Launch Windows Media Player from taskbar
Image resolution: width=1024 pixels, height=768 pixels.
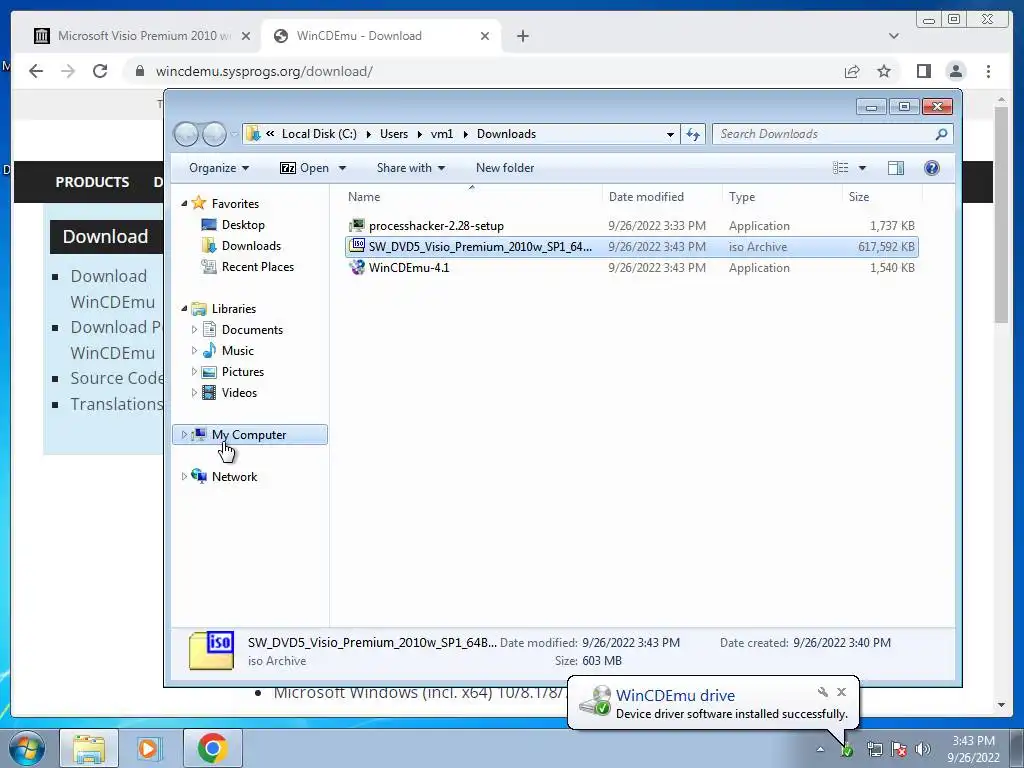tap(148, 748)
